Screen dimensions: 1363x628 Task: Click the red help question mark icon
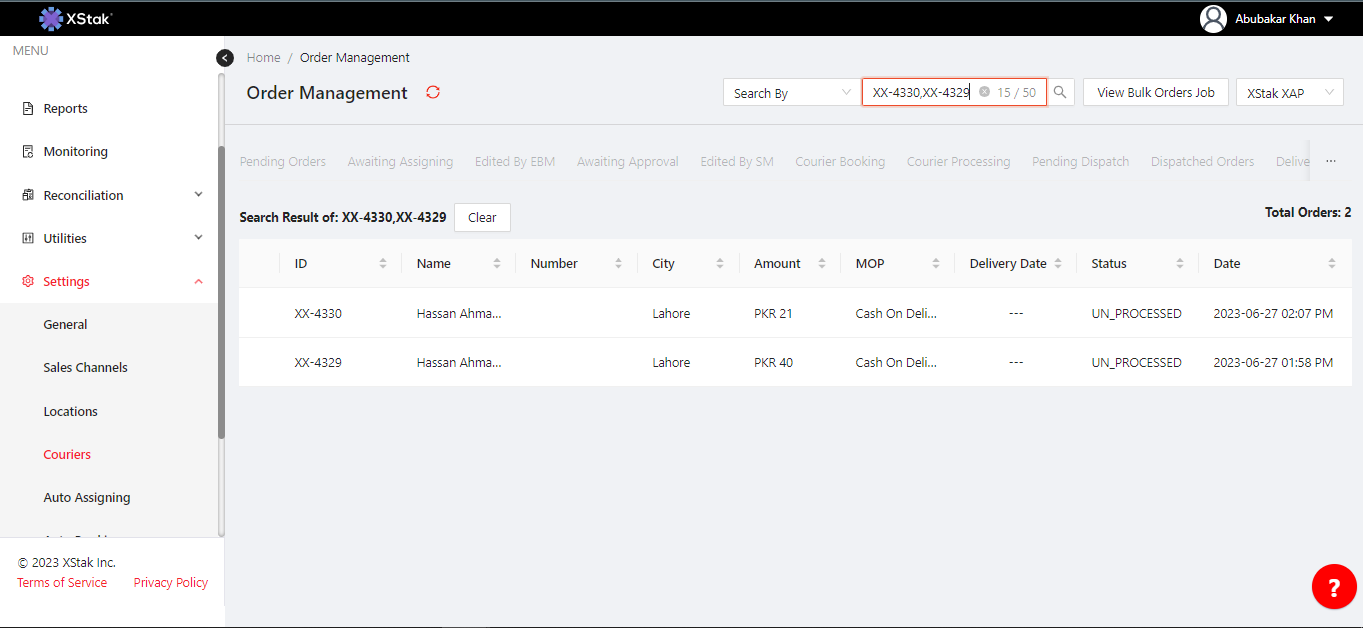coord(1334,586)
